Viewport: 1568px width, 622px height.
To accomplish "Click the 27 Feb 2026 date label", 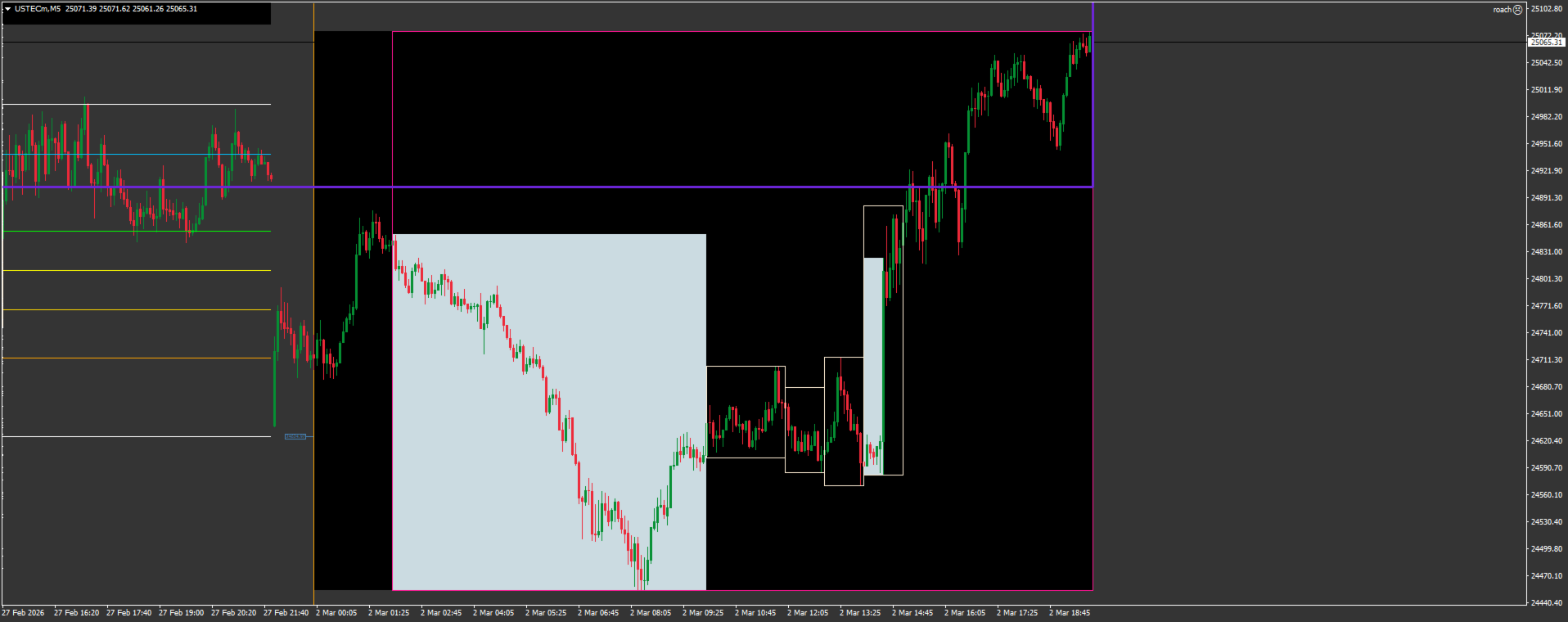I will coord(23,612).
